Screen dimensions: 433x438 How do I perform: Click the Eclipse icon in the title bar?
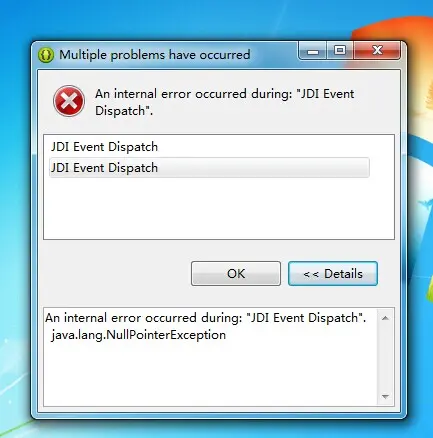point(46,55)
